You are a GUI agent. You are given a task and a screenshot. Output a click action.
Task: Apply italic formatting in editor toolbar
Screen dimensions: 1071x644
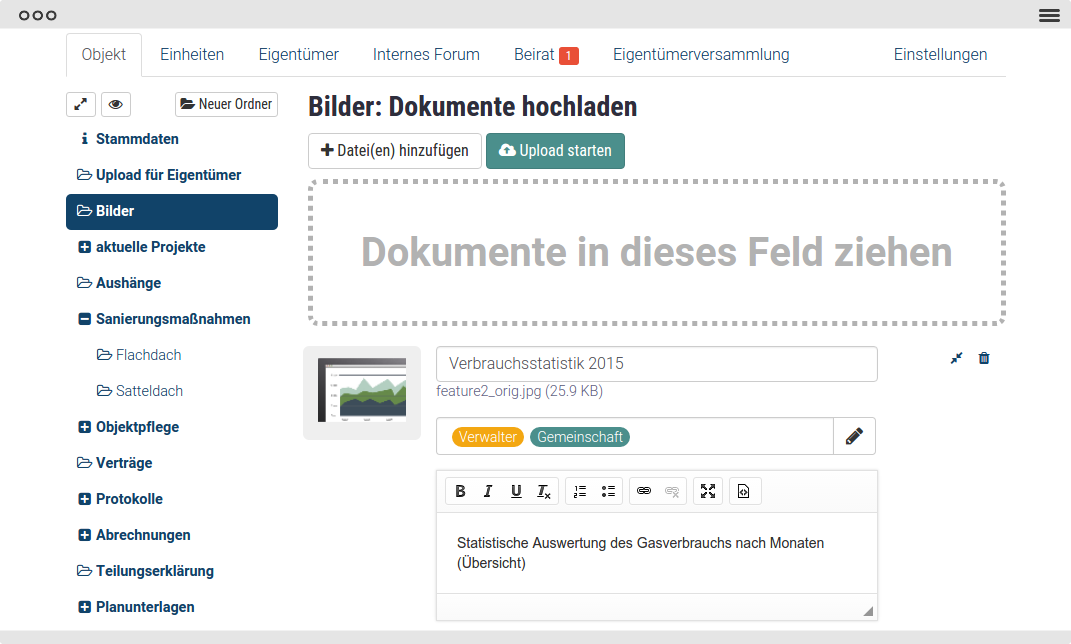(488, 491)
